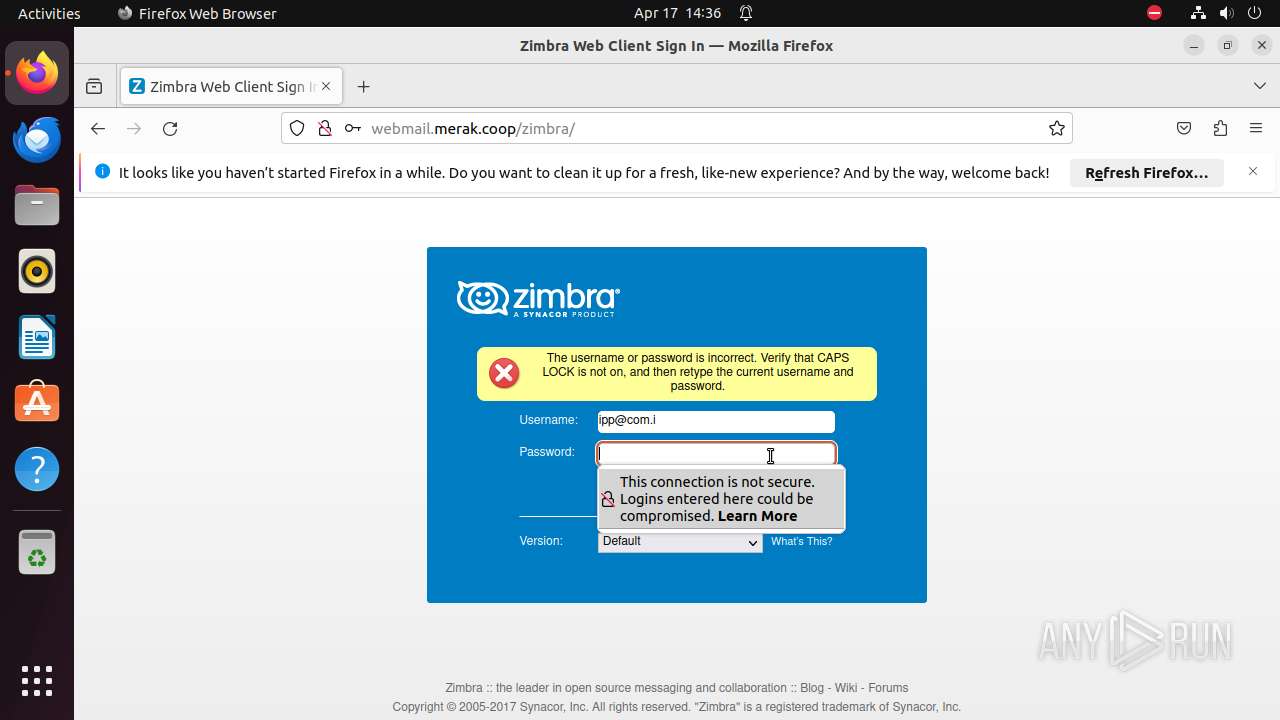The height and width of the screenshot is (720, 1280).
Task: Open the volume icon in system tray
Action: pos(1227,13)
